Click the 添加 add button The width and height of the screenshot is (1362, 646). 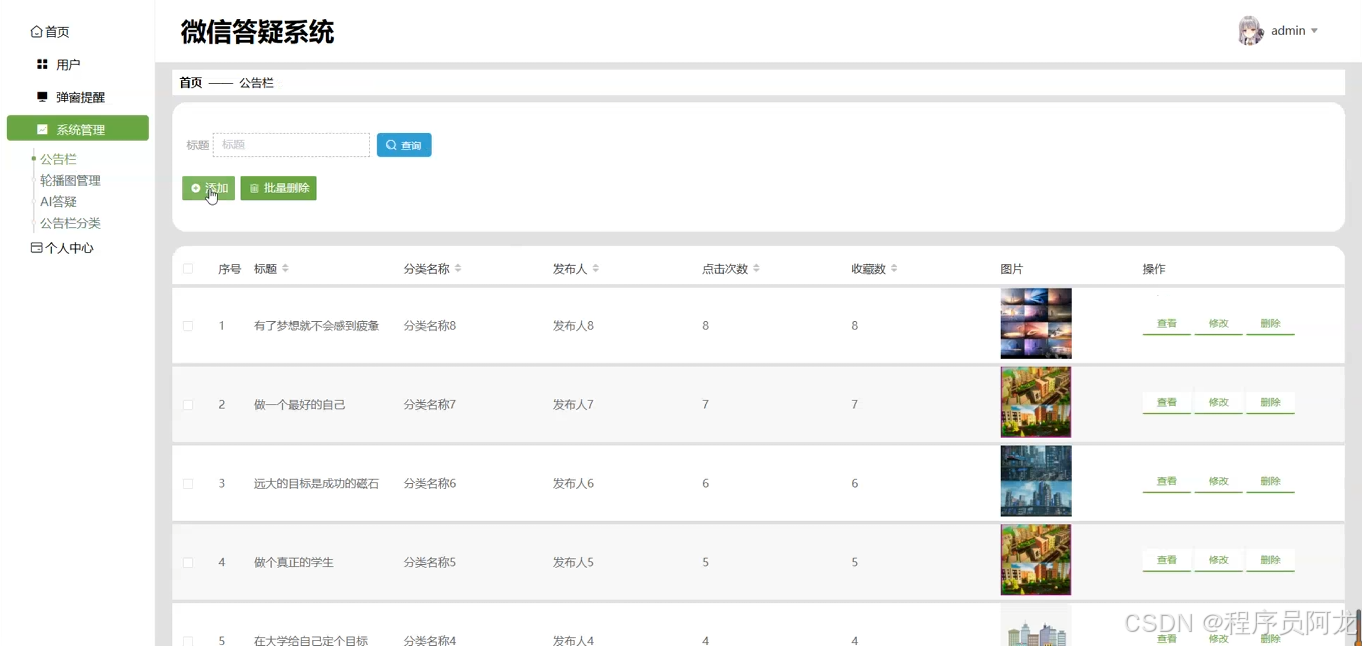[208, 188]
